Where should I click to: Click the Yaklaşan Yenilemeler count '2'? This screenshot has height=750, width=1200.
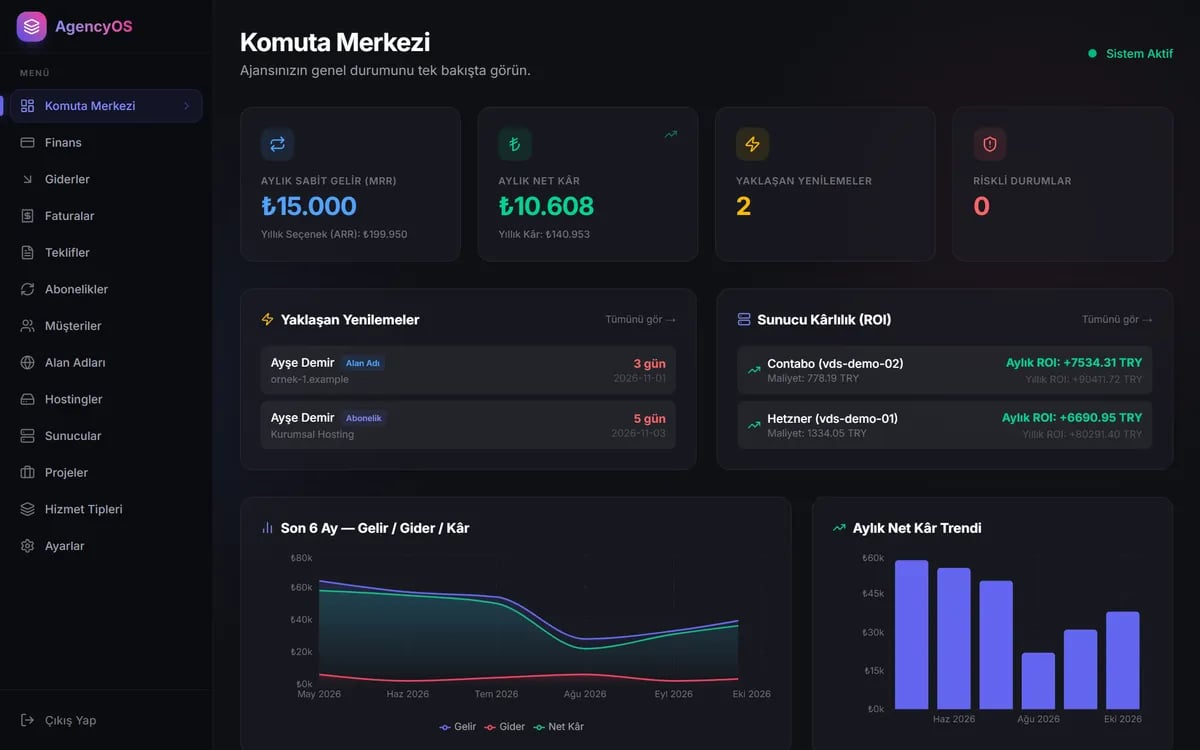743,206
